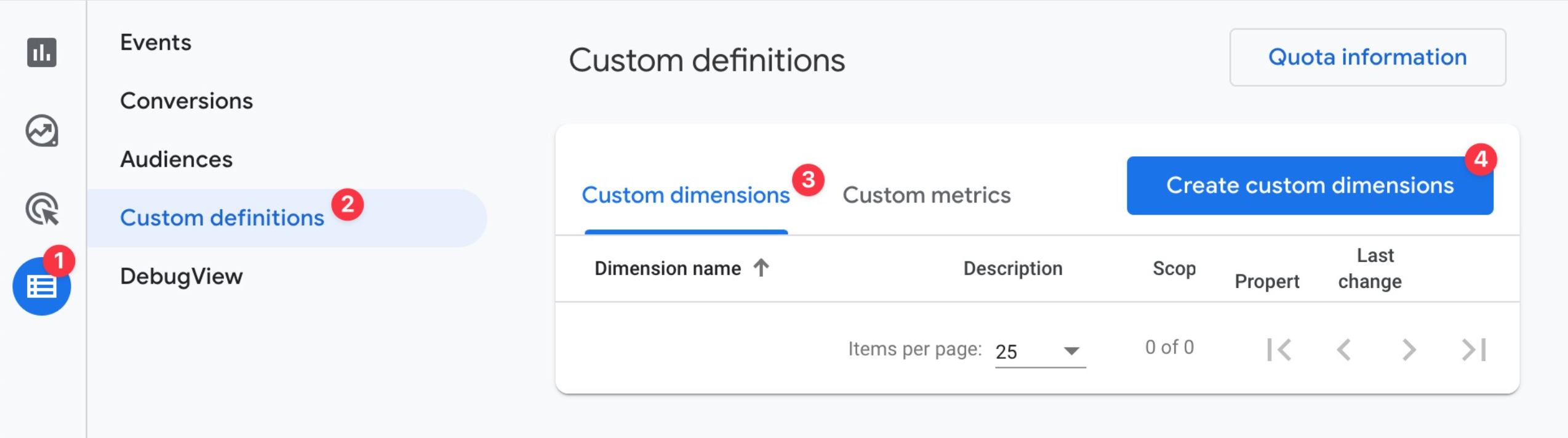Click the Last change column header

1370,268
